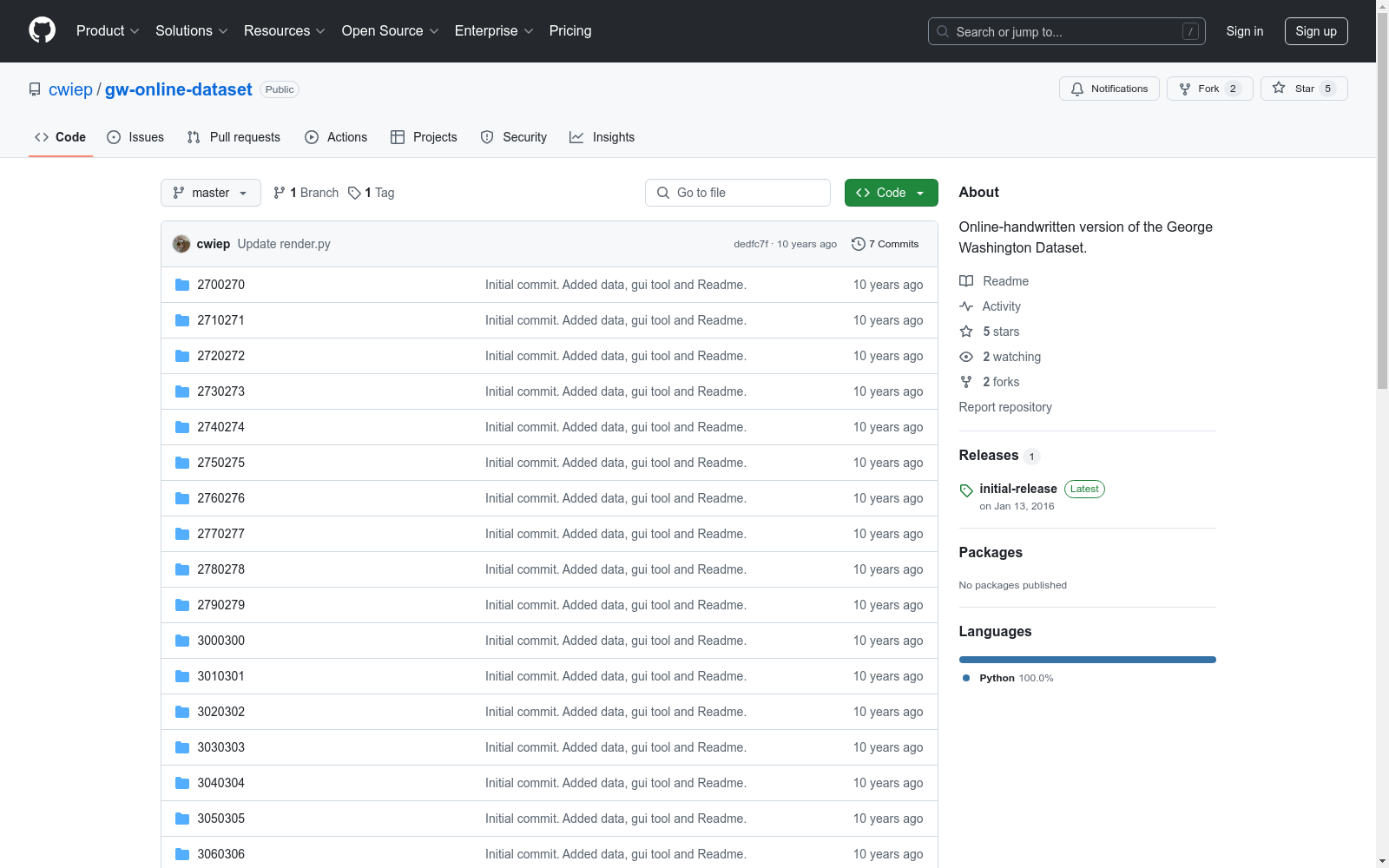1389x868 pixels.
Task: Open the 2770277 folder
Action: click(x=221, y=534)
